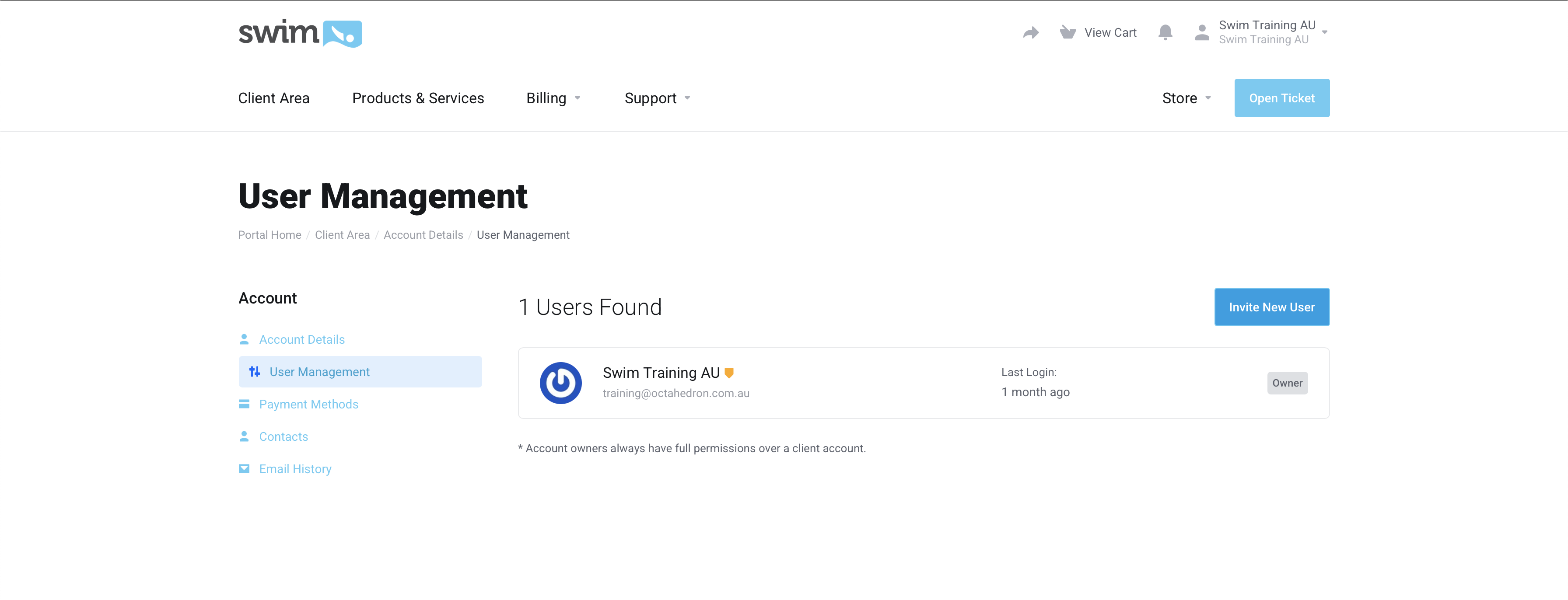The width and height of the screenshot is (1568, 600).
Task: Go to Portal Home breadcrumb
Action: coord(269,235)
